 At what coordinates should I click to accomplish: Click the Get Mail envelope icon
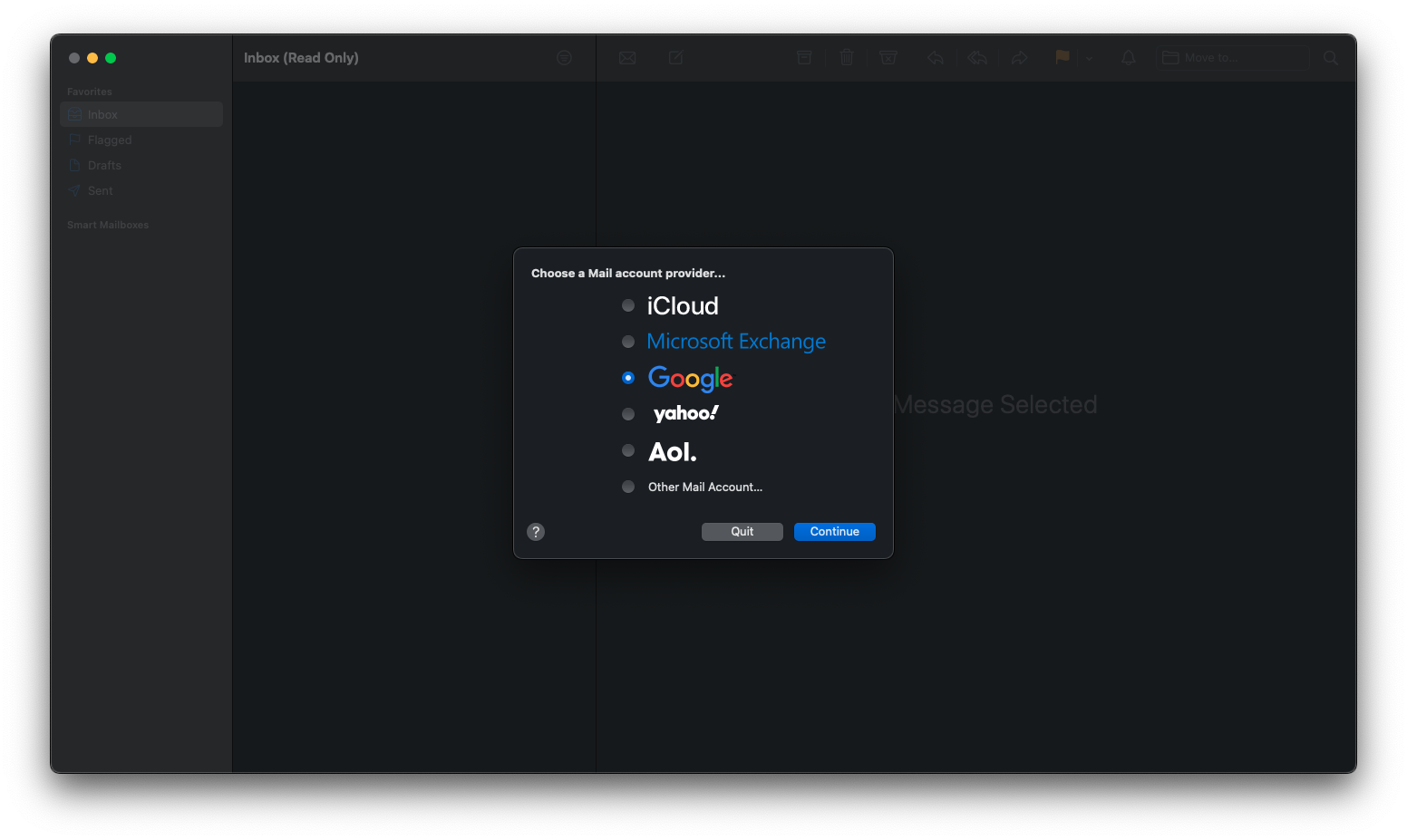point(627,58)
